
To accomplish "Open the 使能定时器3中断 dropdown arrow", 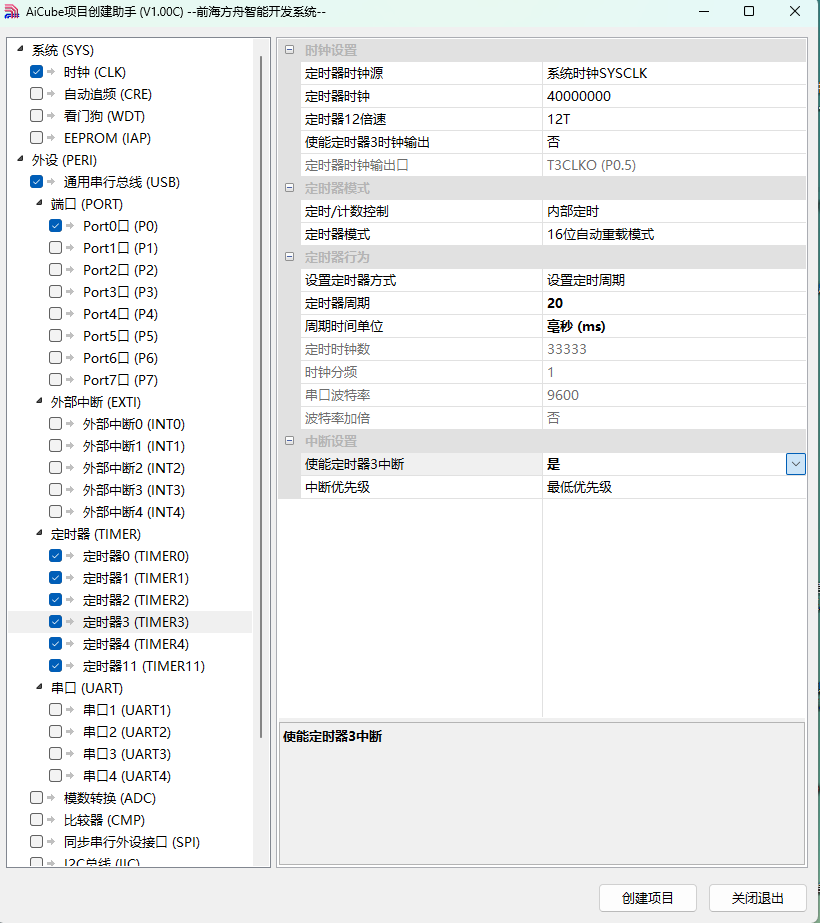I will click(x=795, y=464).
